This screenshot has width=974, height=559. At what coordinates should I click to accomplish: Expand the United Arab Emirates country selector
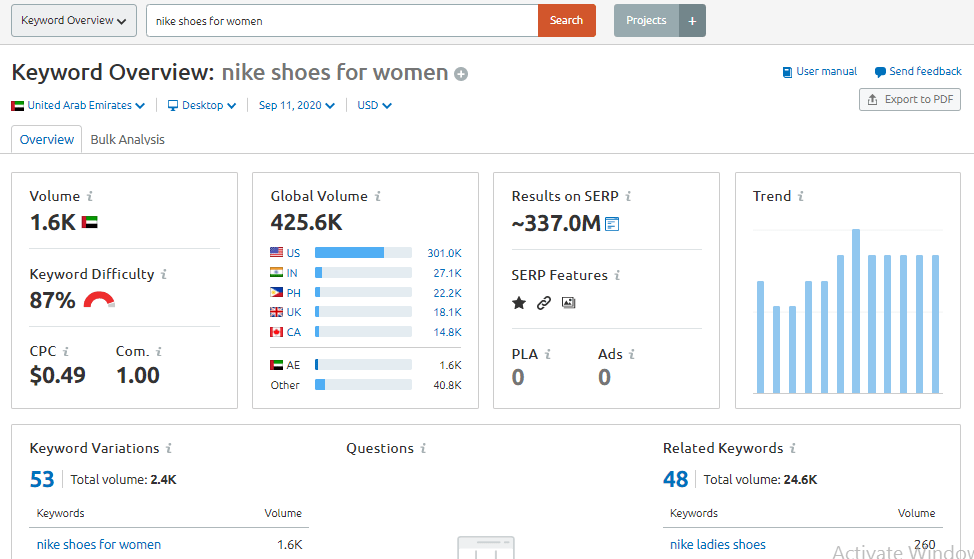(x=78, y=105)
